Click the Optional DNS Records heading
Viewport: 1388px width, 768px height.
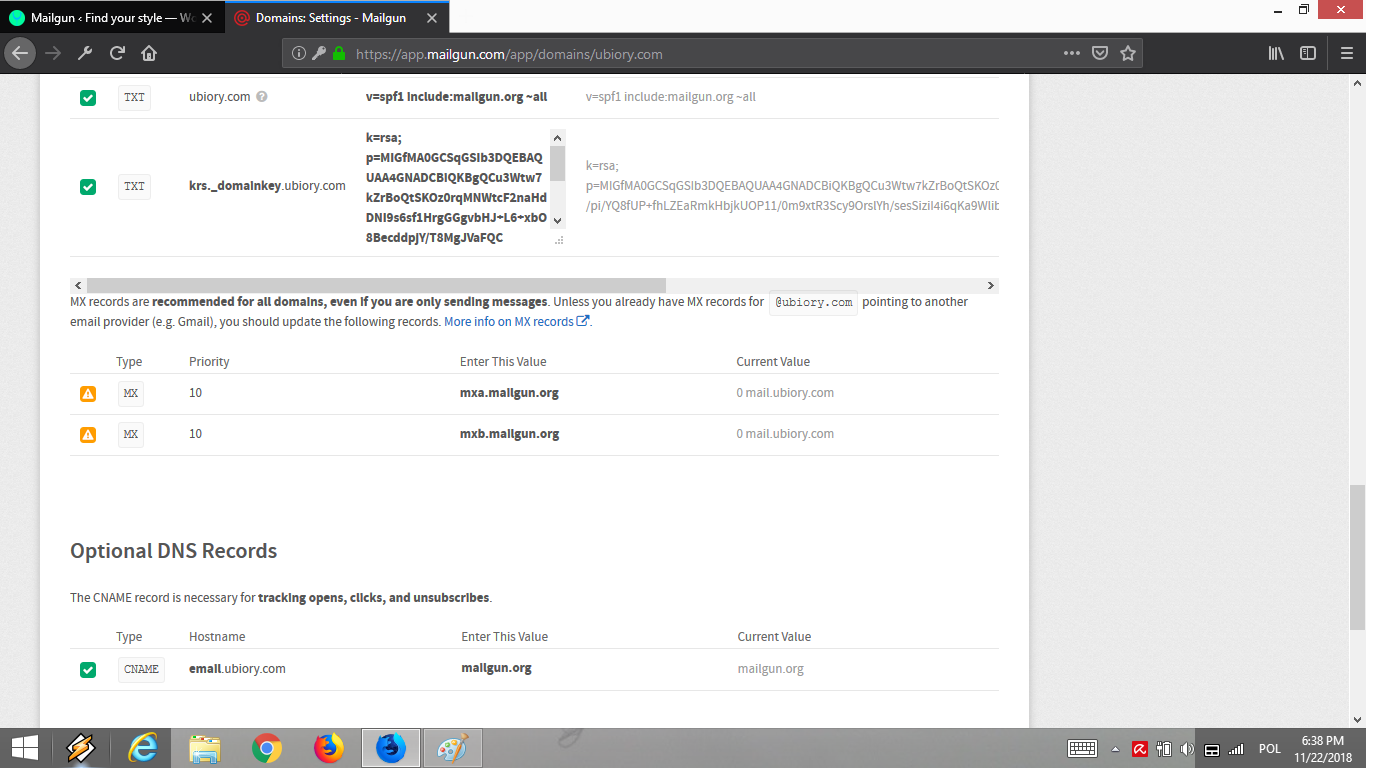point(173,551)
